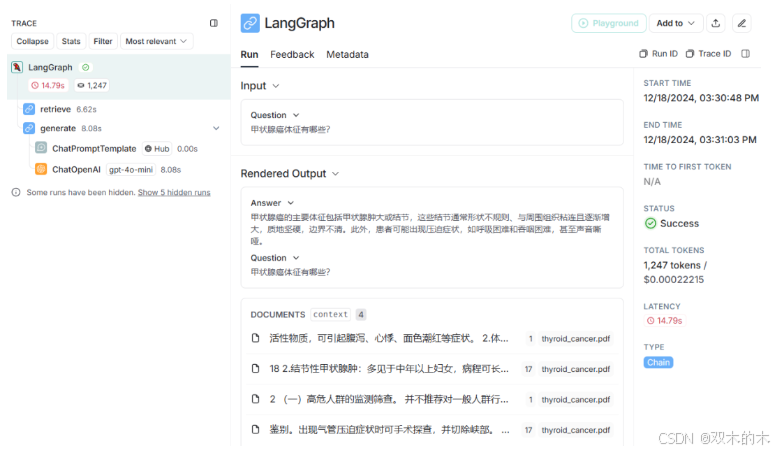The image size is (777, 452).
Task: Collapse the generate step chevron
Action: [x=216, y=128]
